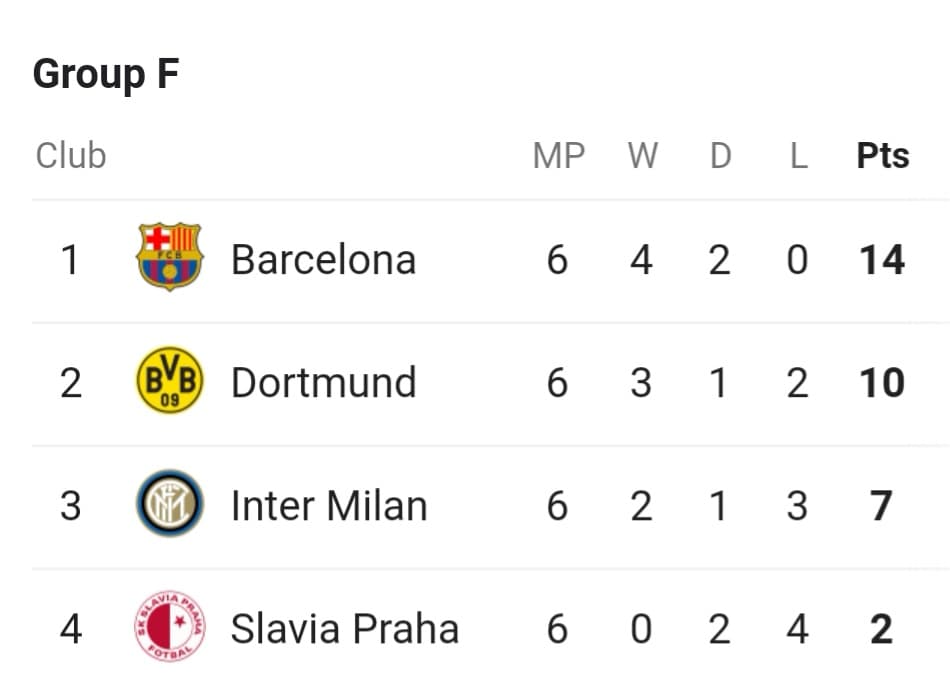Click the Dortmund BVB logo
Image resolution: width=950 pixels, height=692 pixels.
170,381
